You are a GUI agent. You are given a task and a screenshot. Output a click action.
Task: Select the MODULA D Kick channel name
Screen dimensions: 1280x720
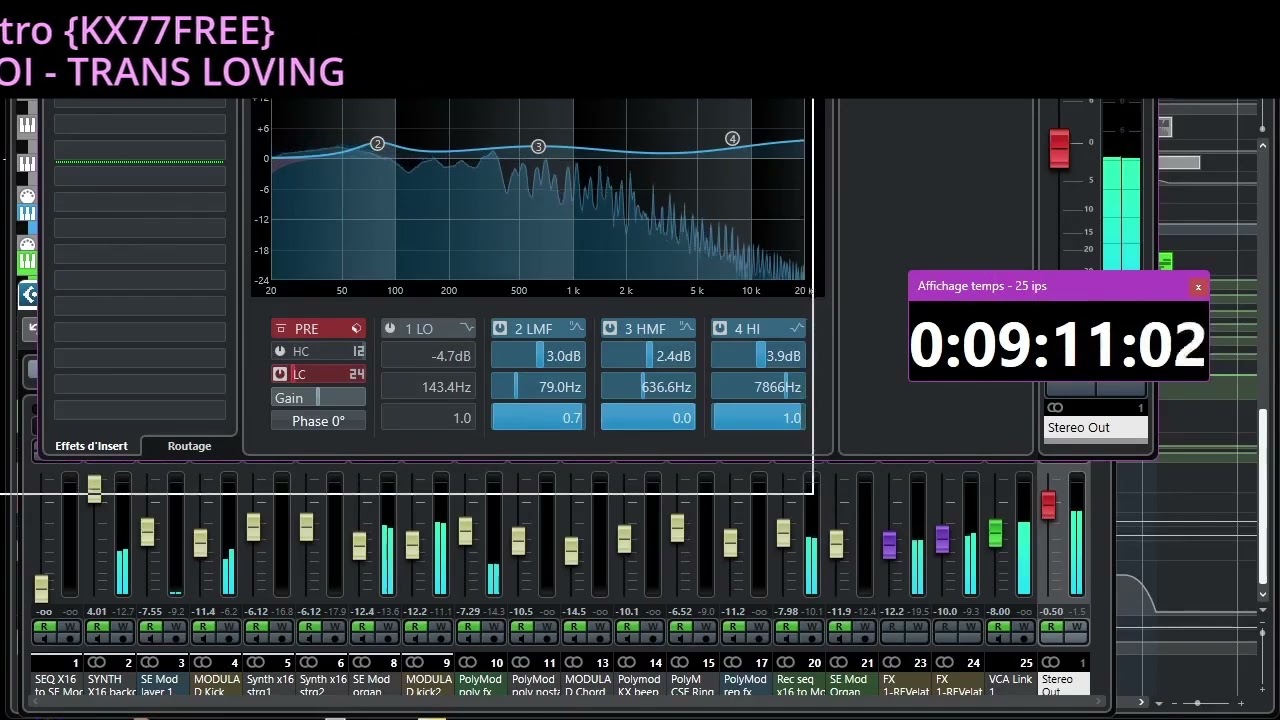216,685
